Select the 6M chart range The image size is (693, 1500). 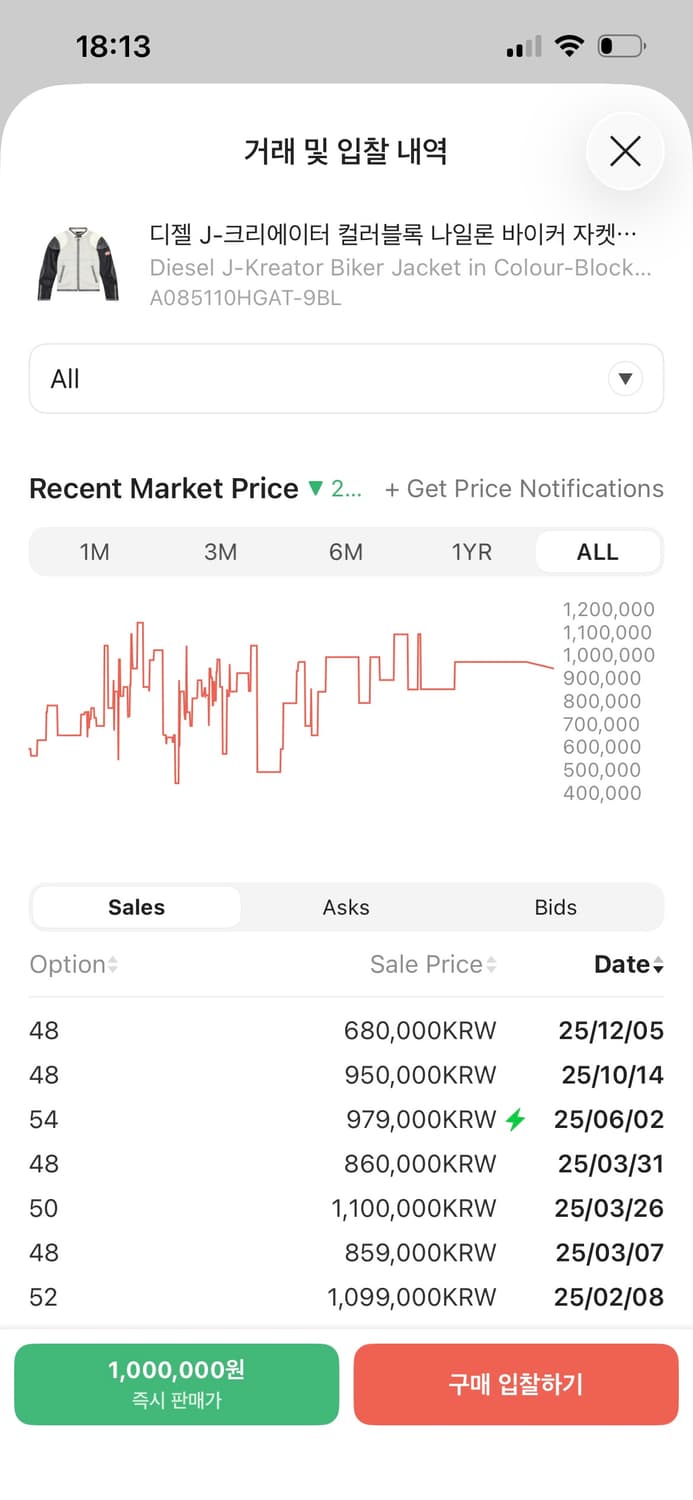(346, 552)
